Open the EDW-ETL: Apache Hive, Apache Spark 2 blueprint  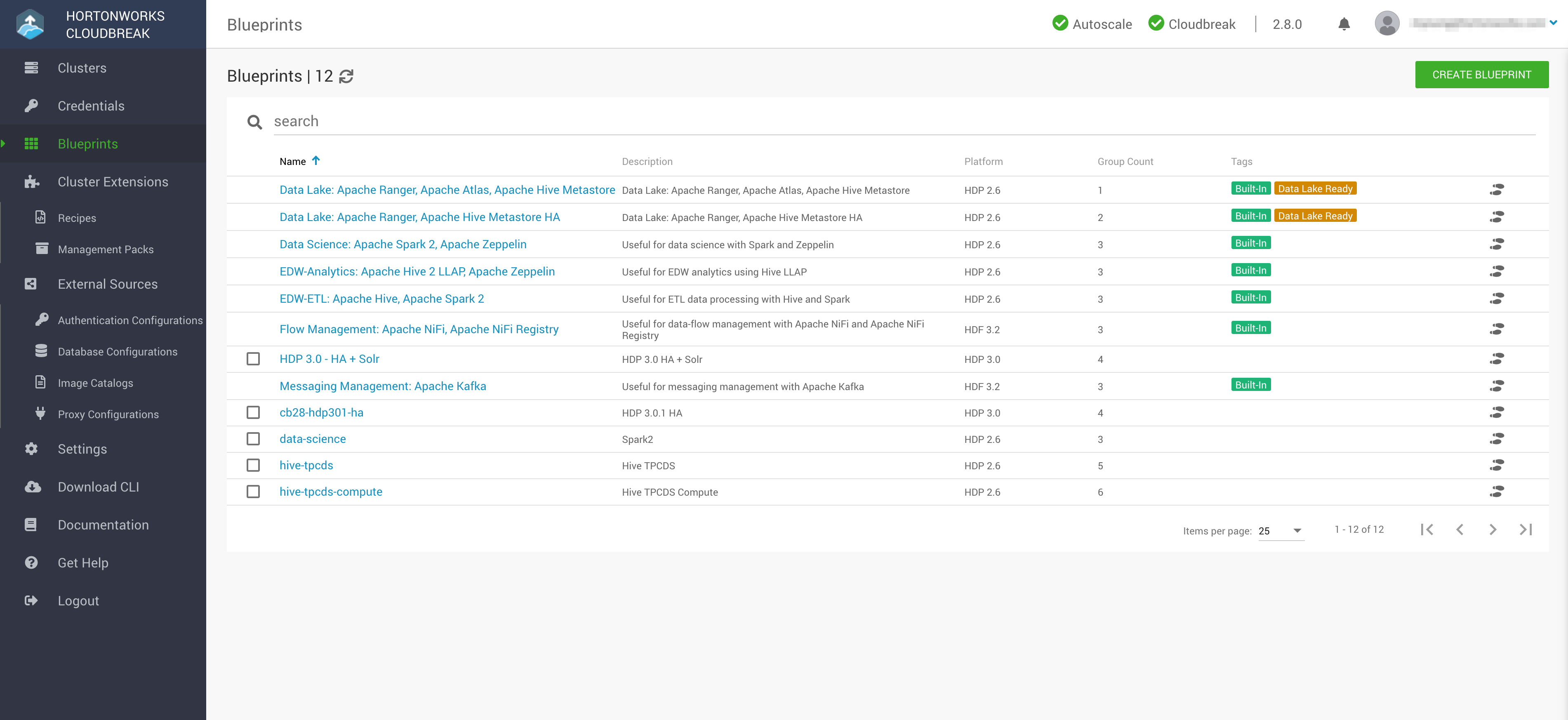coord(381,298)
